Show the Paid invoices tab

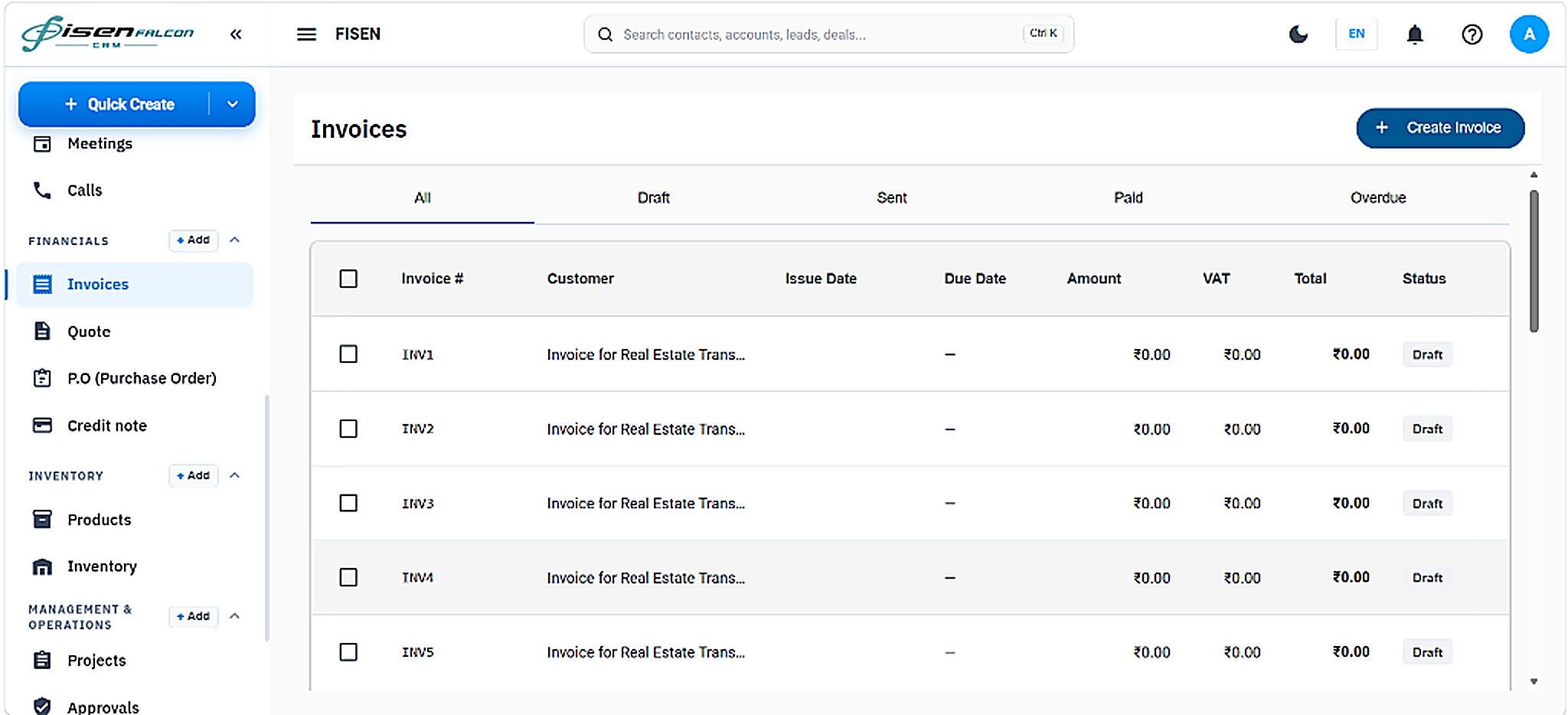pyautogui.click(x=1129, y=198)
